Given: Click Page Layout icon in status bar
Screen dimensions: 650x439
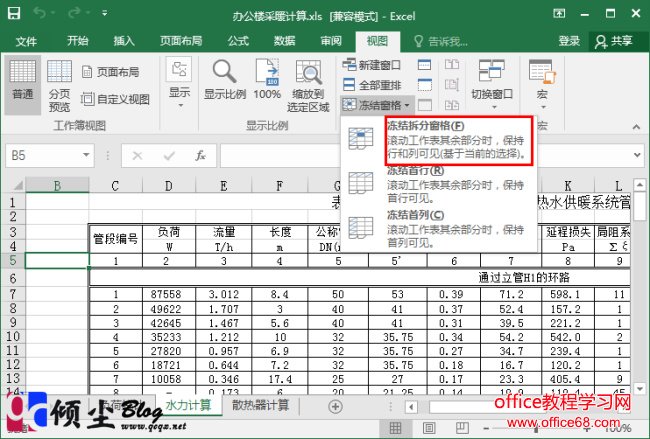Looking at the screenshot, I should [x=429, y=428].
